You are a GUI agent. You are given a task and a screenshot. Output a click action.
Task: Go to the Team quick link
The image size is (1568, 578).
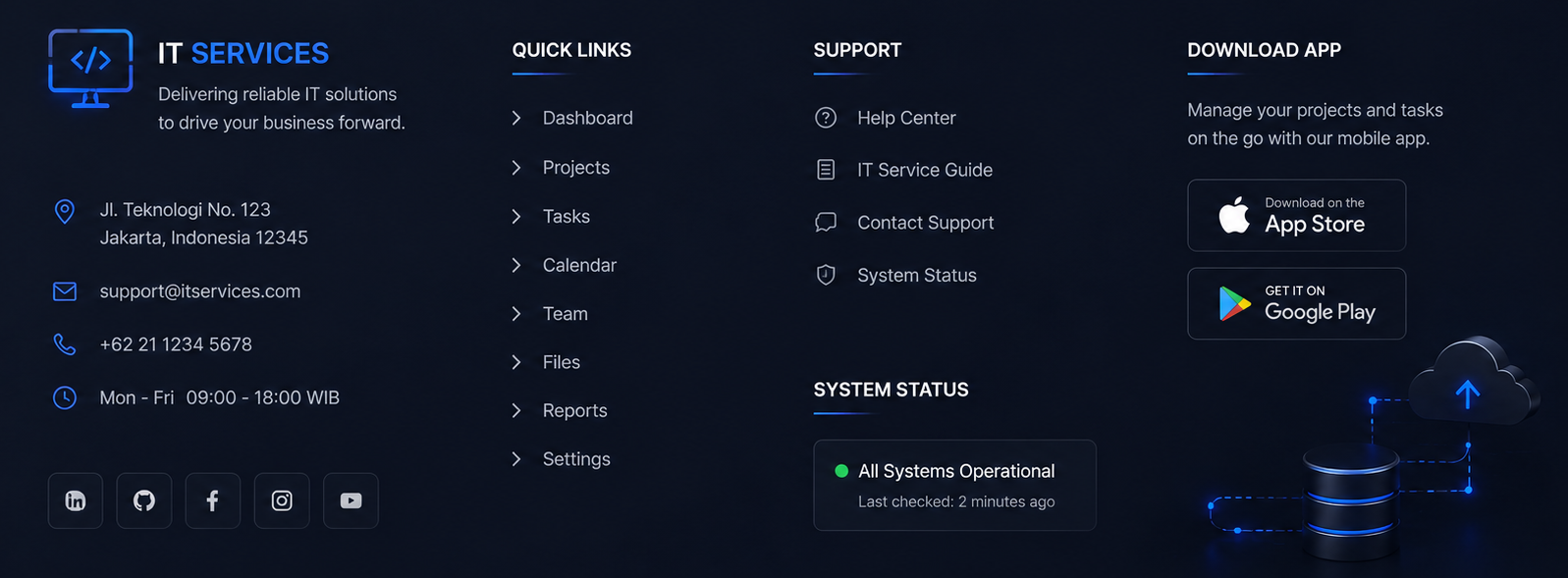[x=566, y=314]
